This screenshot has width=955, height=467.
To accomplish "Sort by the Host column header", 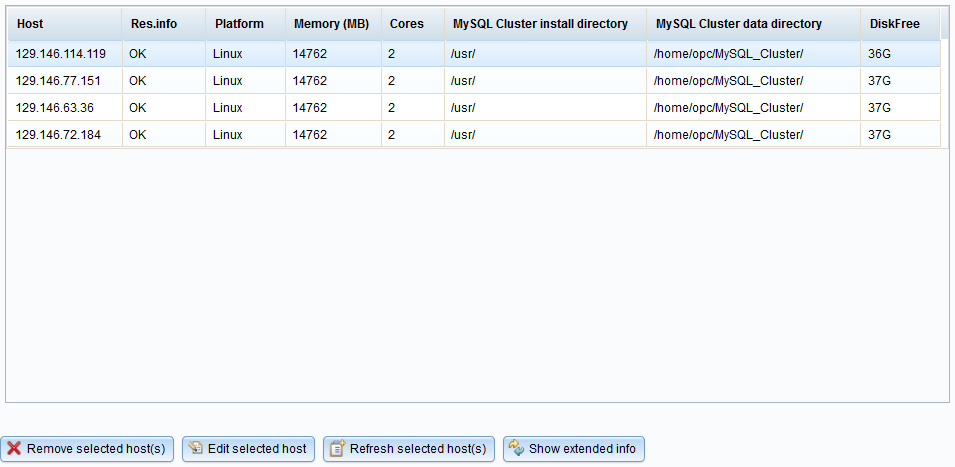I will (30, 23).
